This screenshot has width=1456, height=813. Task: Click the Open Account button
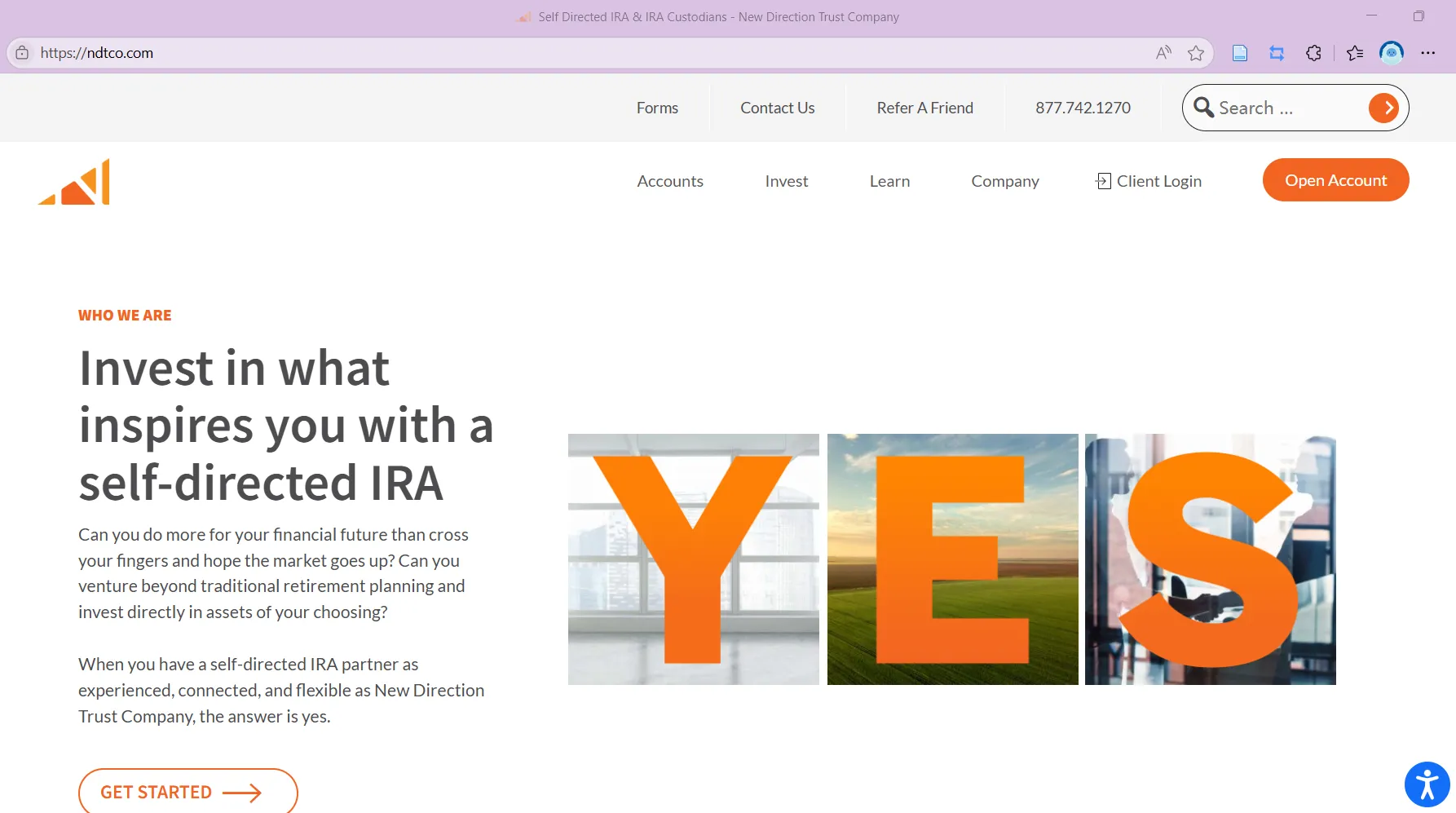1335,180
